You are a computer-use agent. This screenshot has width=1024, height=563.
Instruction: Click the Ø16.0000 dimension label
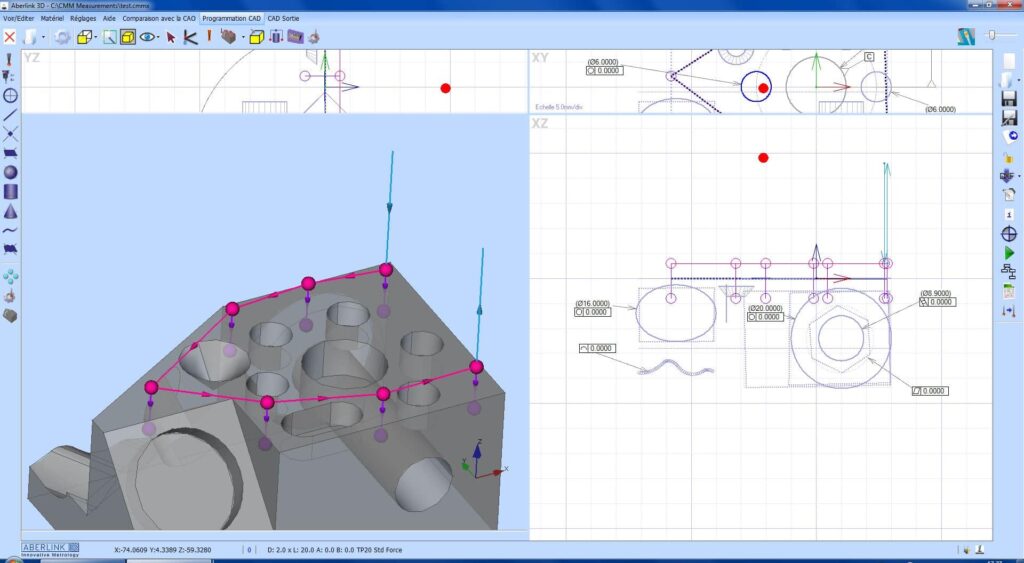coord(593,304)
